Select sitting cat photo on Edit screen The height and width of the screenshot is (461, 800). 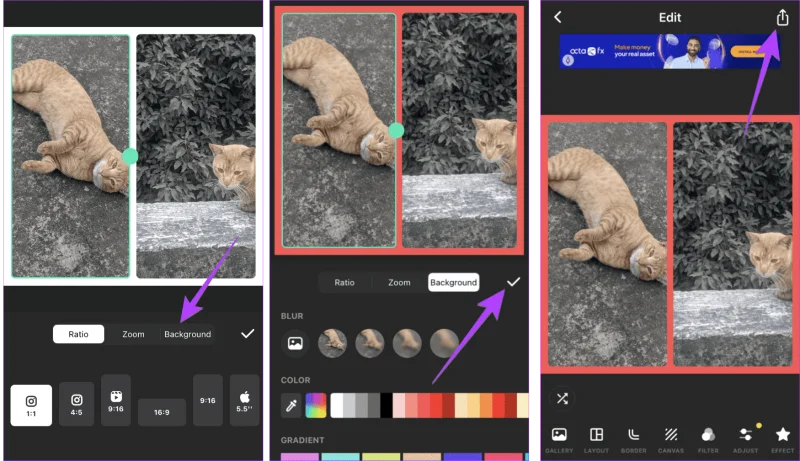click(x=733, y=244)
